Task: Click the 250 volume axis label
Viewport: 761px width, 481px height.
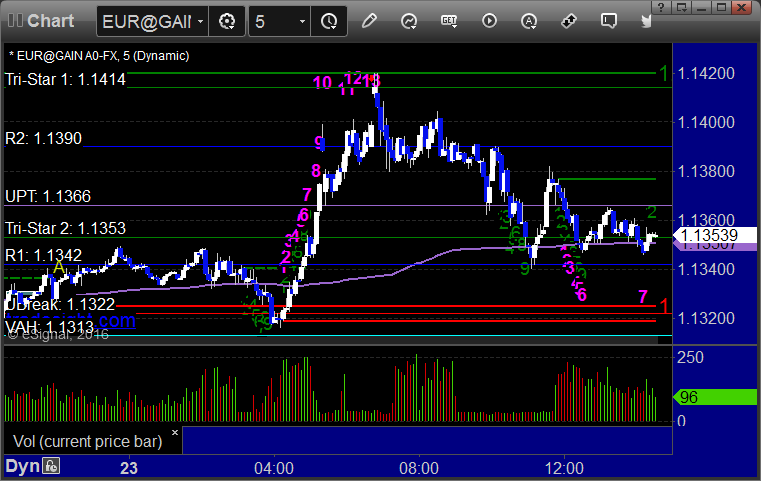Action: click(690, 358)
